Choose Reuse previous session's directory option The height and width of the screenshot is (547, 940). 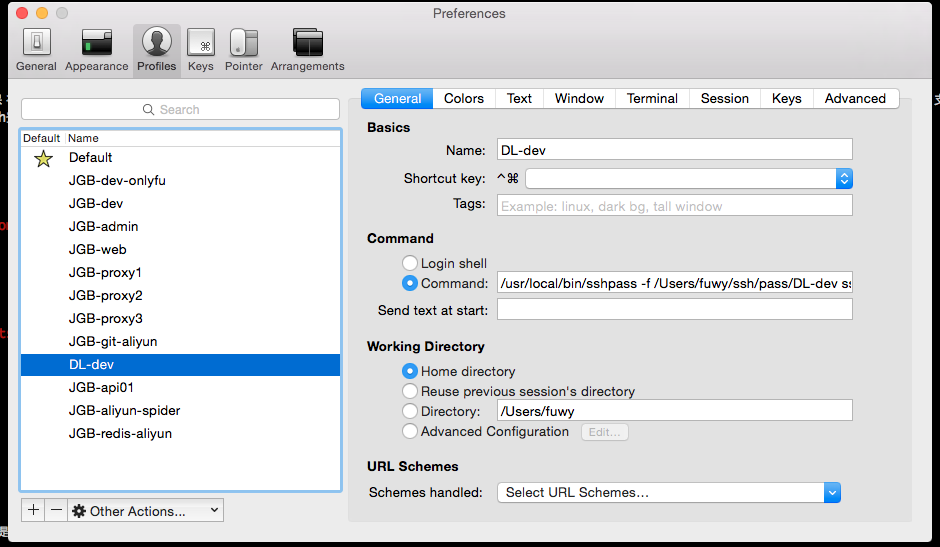(410, 391)
